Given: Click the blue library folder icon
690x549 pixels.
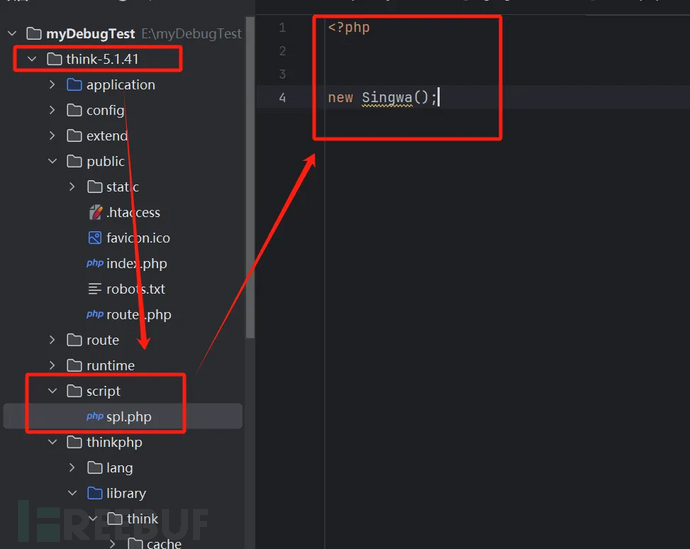Looking at the screenshot, I should point(95,493).
